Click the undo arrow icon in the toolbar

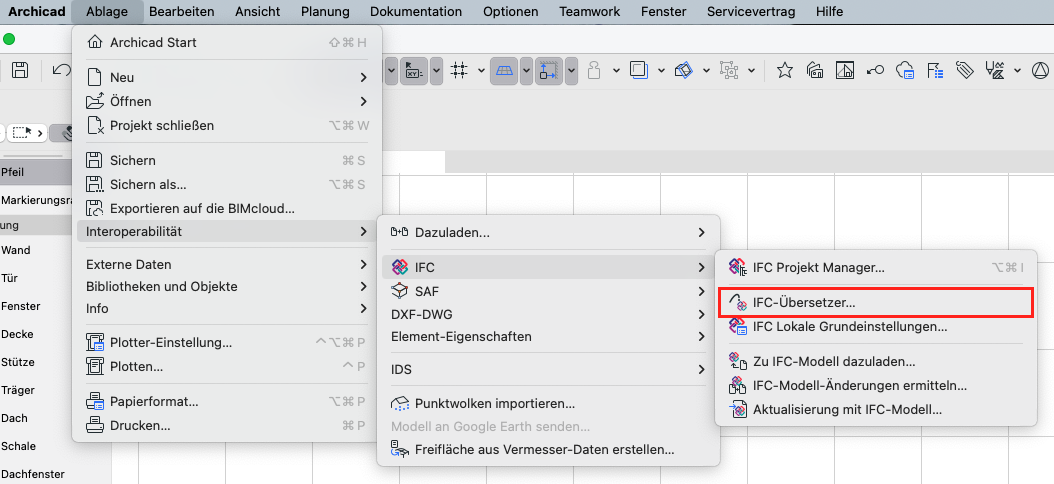click(61, 70)
